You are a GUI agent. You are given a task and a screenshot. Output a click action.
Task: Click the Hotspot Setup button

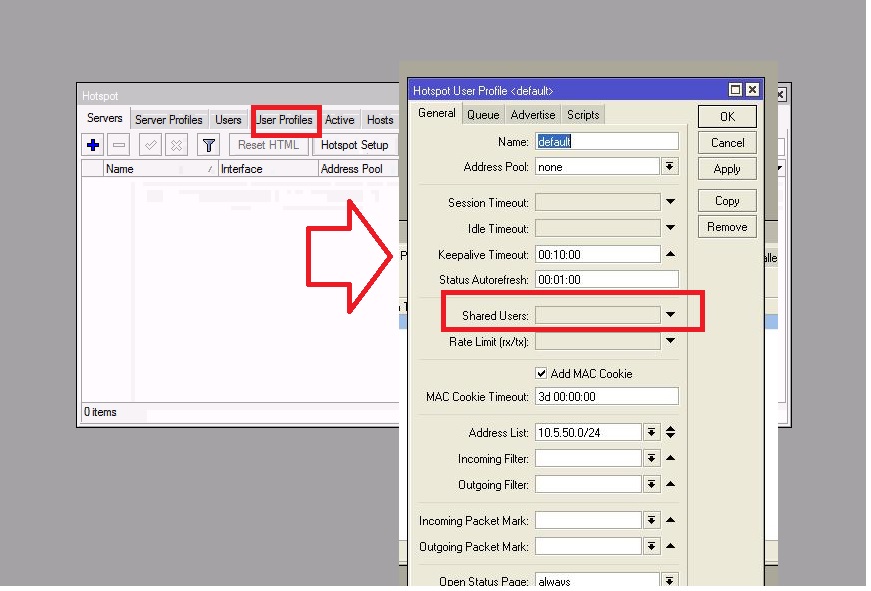coord(354,145)
